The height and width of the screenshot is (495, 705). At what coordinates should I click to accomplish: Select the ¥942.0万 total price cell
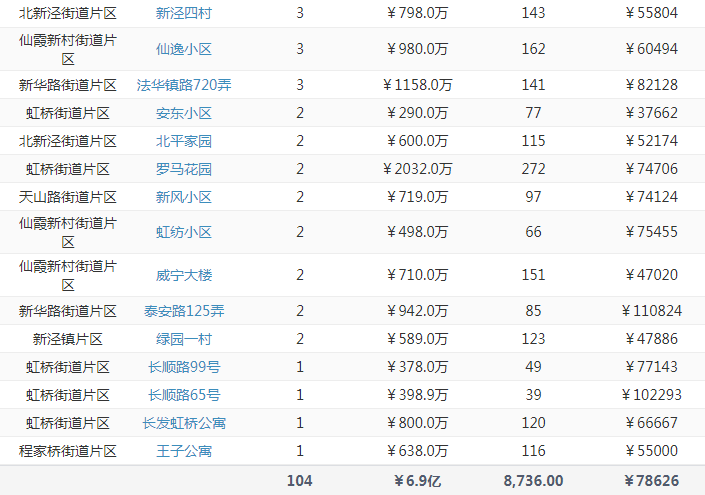tap(417, 311)
